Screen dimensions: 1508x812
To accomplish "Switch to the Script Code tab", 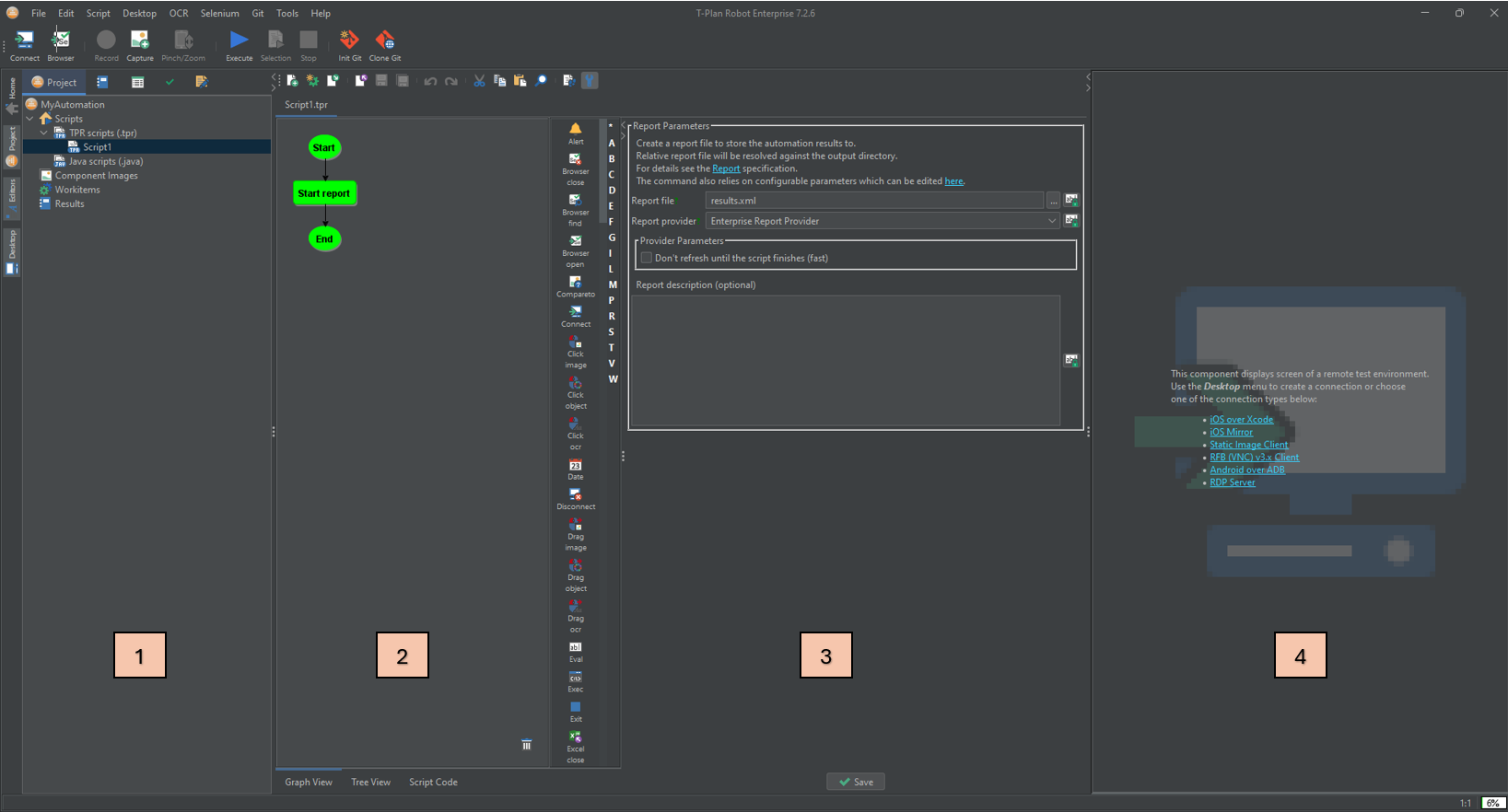I will click(433, 782).
